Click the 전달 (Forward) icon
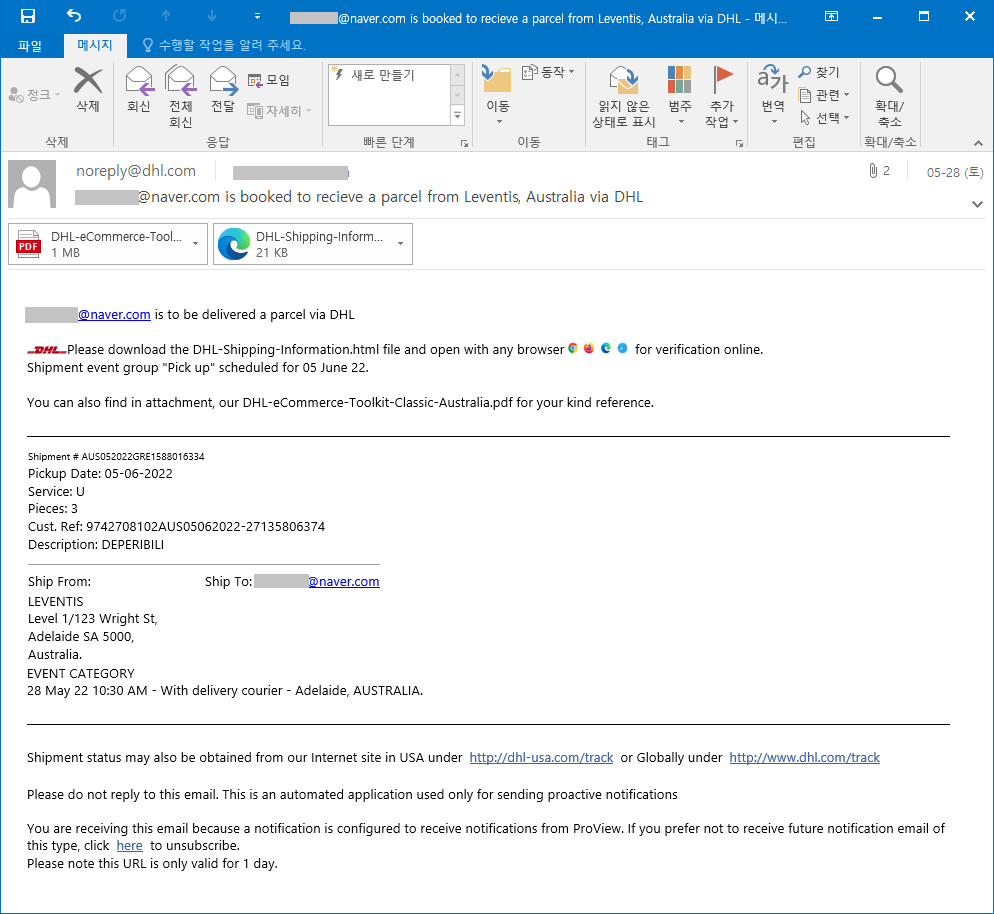 click(223, 80)
